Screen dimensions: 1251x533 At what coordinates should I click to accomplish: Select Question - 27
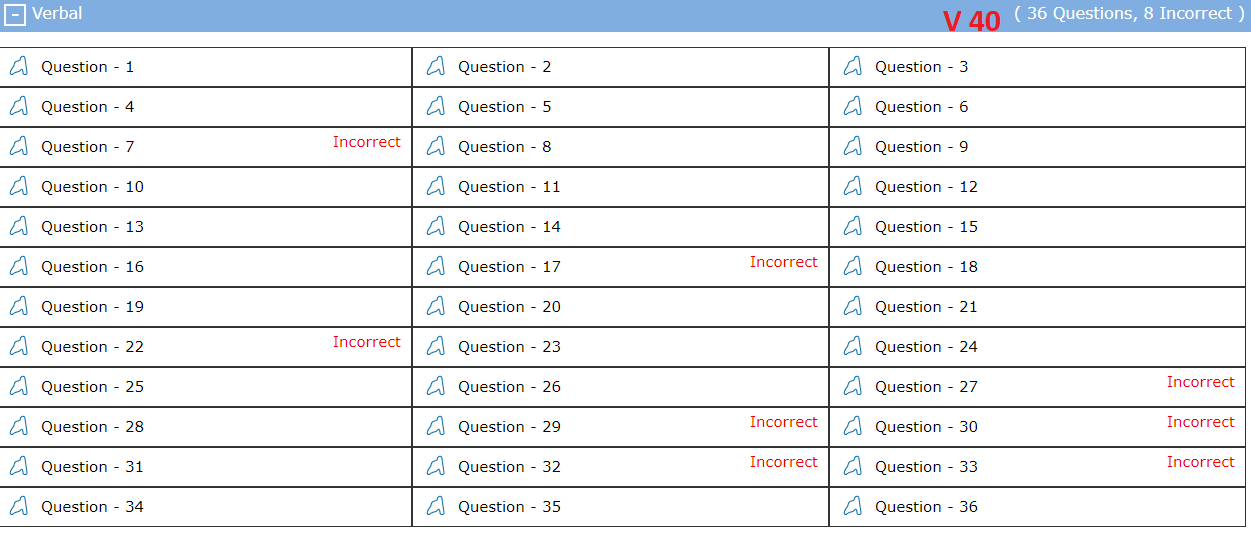926,387
